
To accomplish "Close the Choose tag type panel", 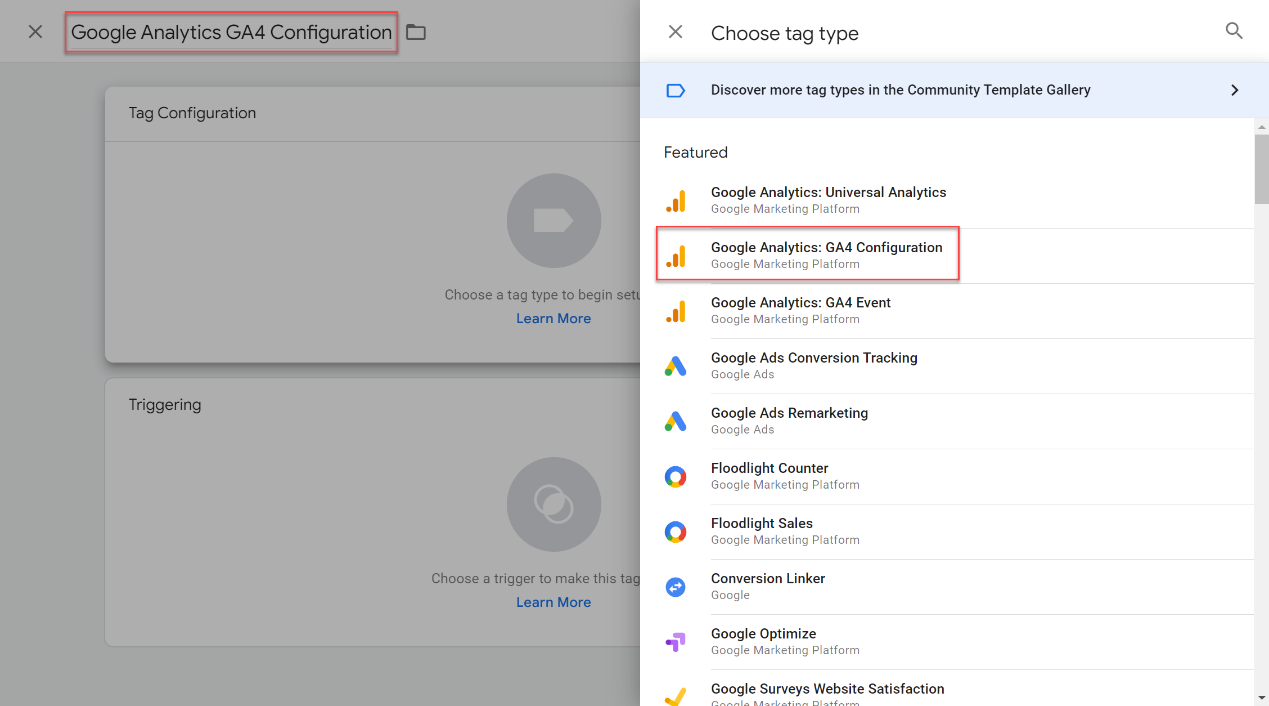I will tap(676, 32).
